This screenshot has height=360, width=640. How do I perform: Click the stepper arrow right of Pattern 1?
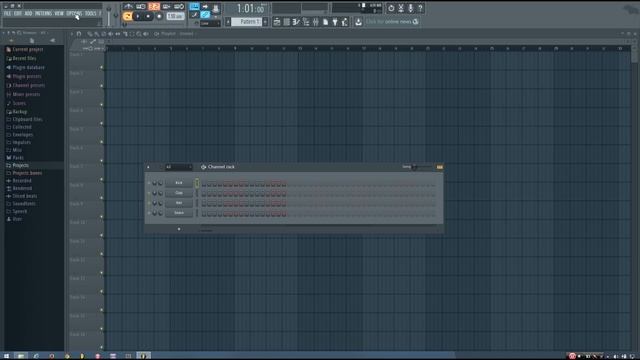point(265,22)
